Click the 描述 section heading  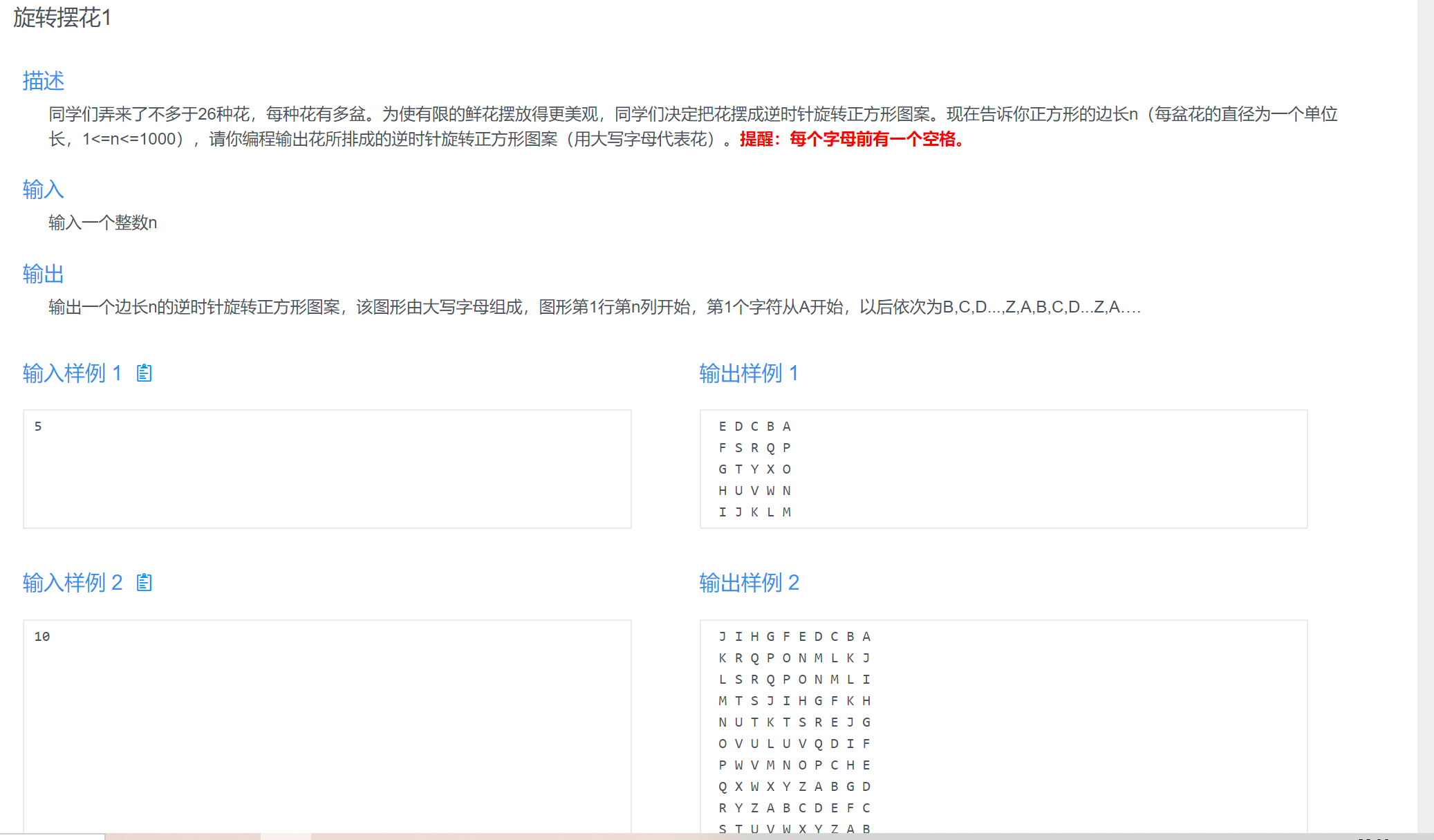[43, 81]
